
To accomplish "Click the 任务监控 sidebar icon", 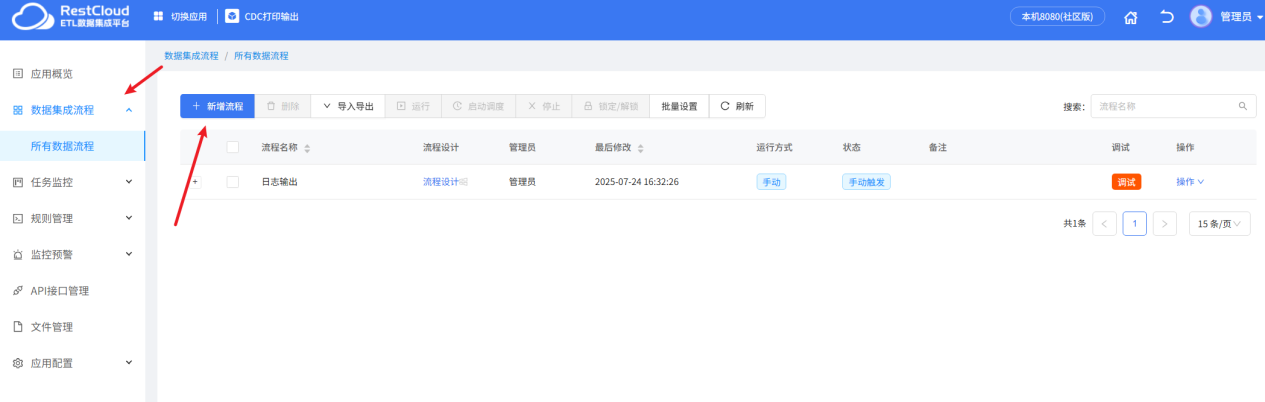I will tap(17, 183).
